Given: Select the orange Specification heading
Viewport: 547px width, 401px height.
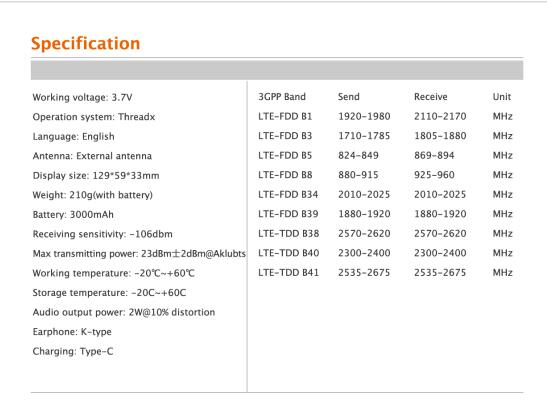Looking at the screenshot, I should coord(85,44).
